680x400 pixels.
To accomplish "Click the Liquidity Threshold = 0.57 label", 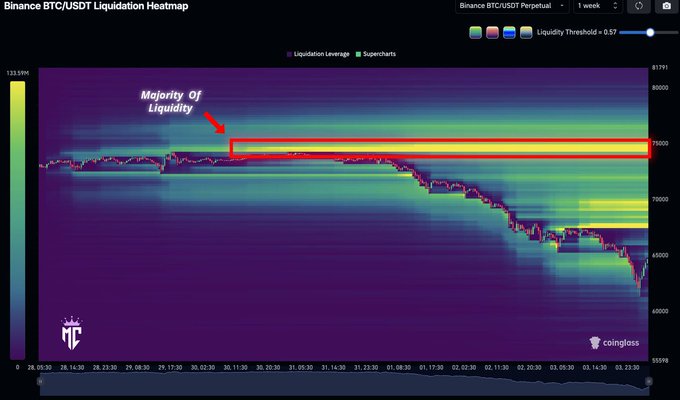I will click(576, 32).
